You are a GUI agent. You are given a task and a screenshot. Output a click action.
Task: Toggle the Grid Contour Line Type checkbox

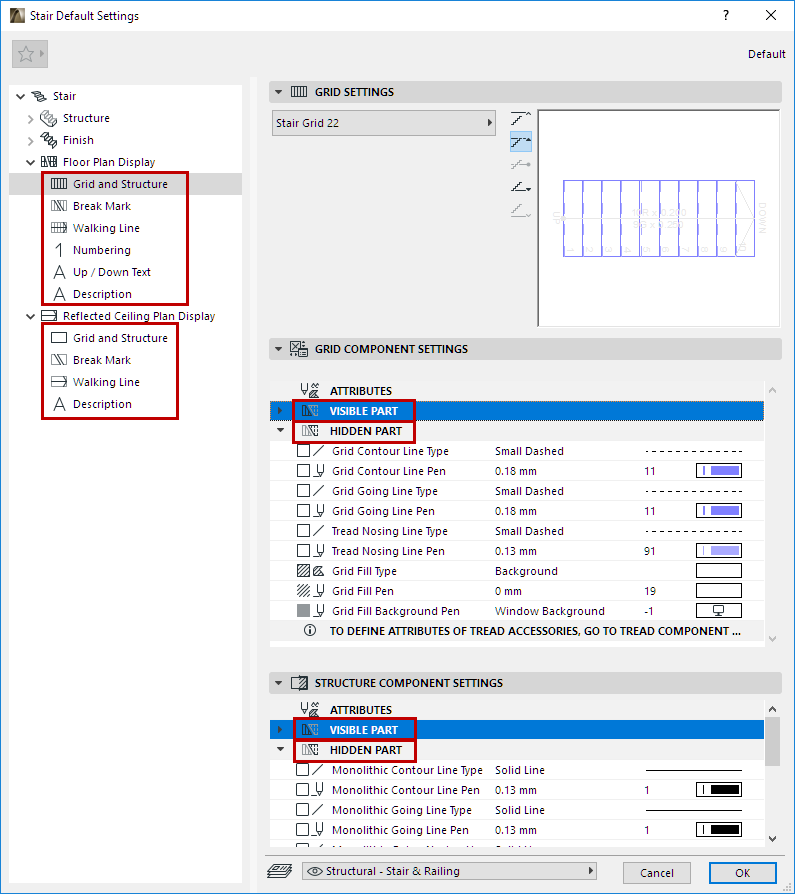[x=303, y=451]
